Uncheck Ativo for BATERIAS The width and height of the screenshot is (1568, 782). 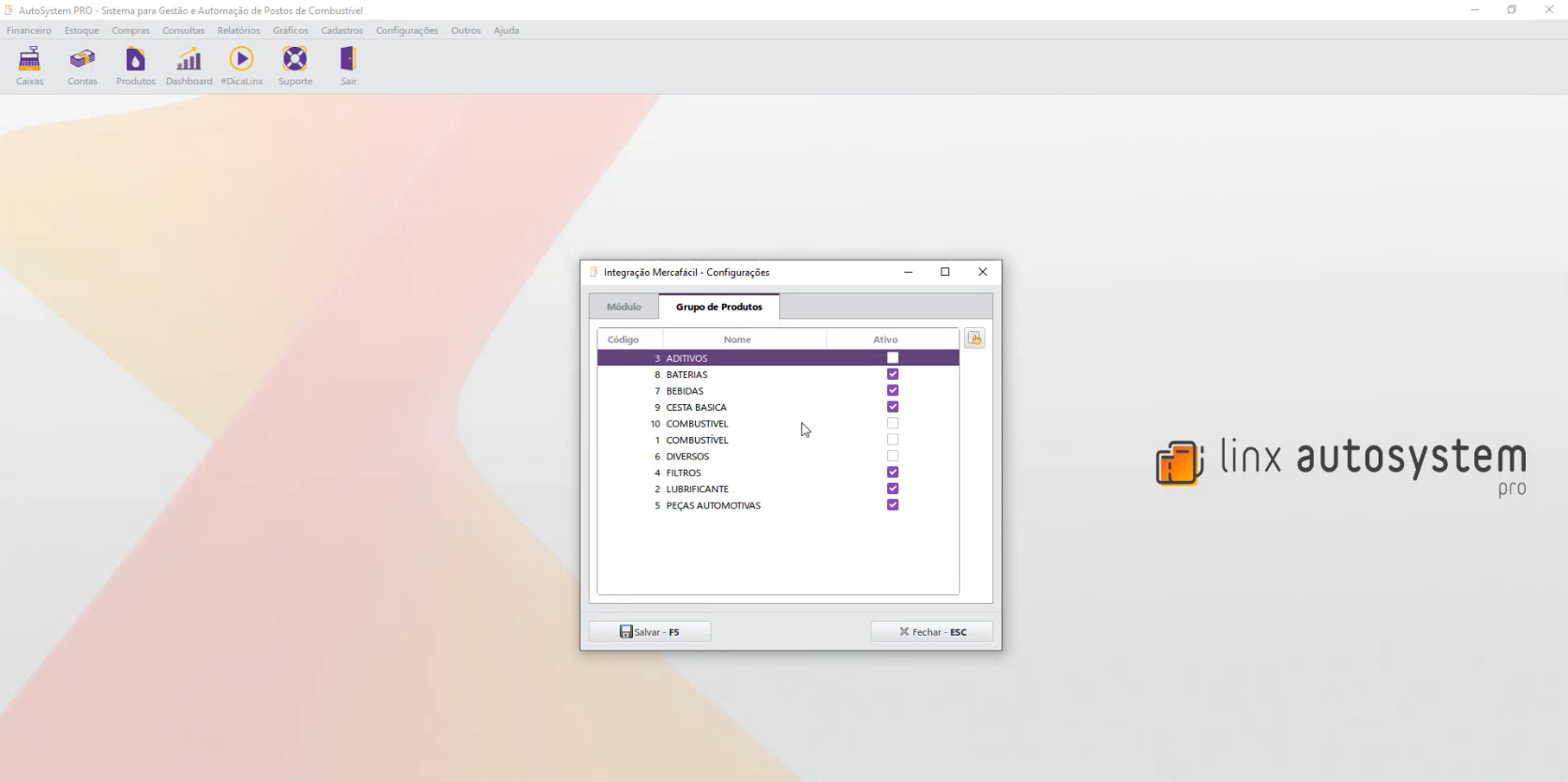(x=893, y=374)
